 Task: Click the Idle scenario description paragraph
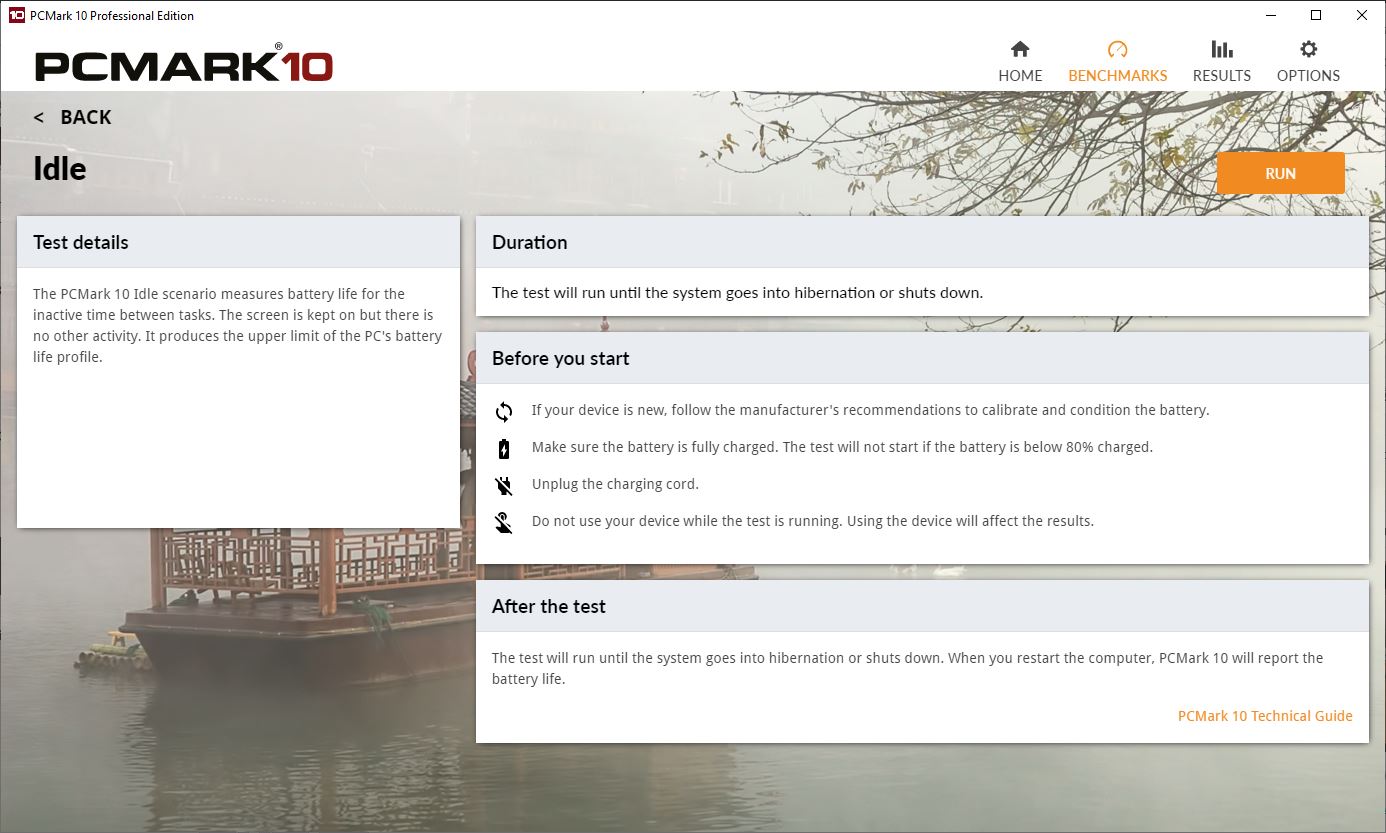tap(238, 325)
